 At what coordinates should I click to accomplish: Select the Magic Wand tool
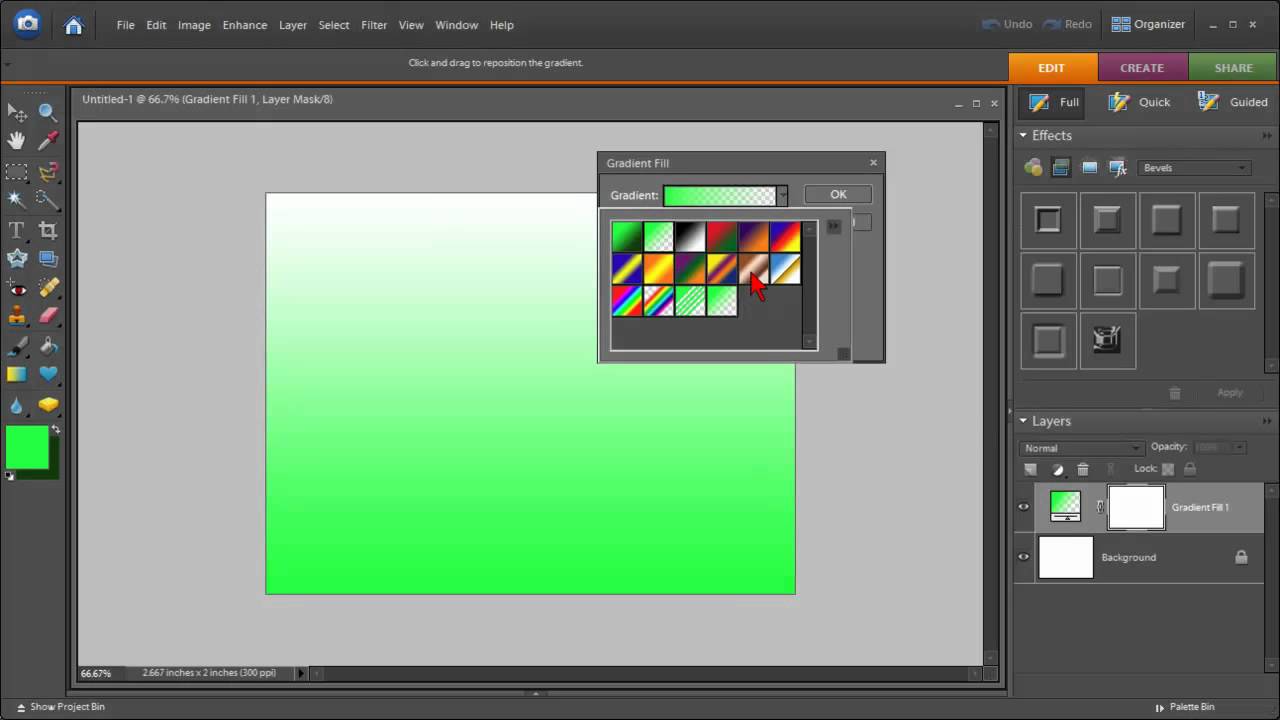click(x=17, y=199)
